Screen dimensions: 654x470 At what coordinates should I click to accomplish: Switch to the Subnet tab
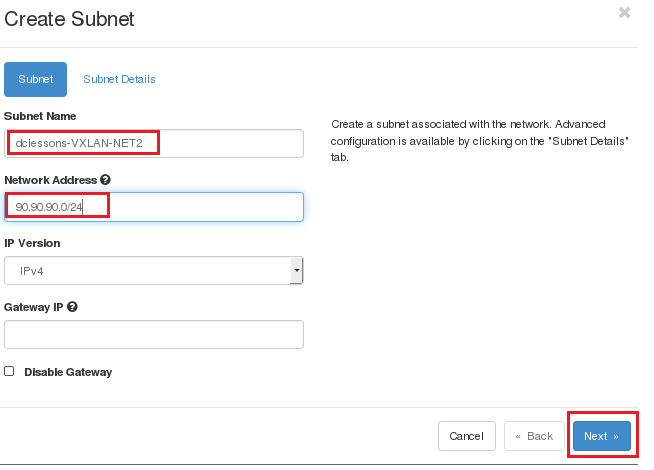tap(35, 79)
